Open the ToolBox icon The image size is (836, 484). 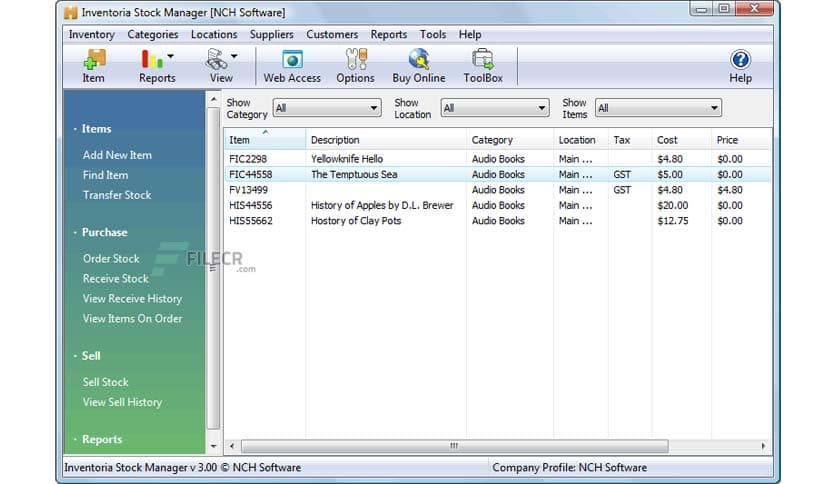(483, 66)
